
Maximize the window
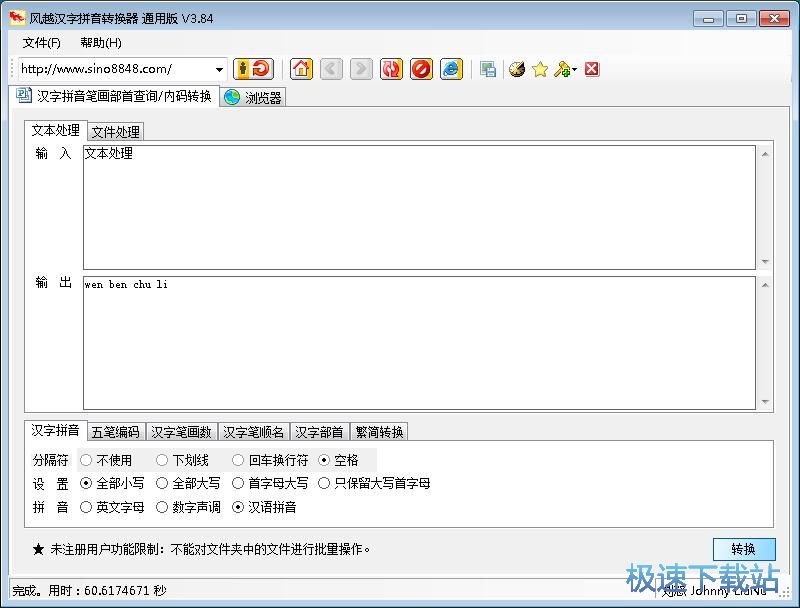741,19
